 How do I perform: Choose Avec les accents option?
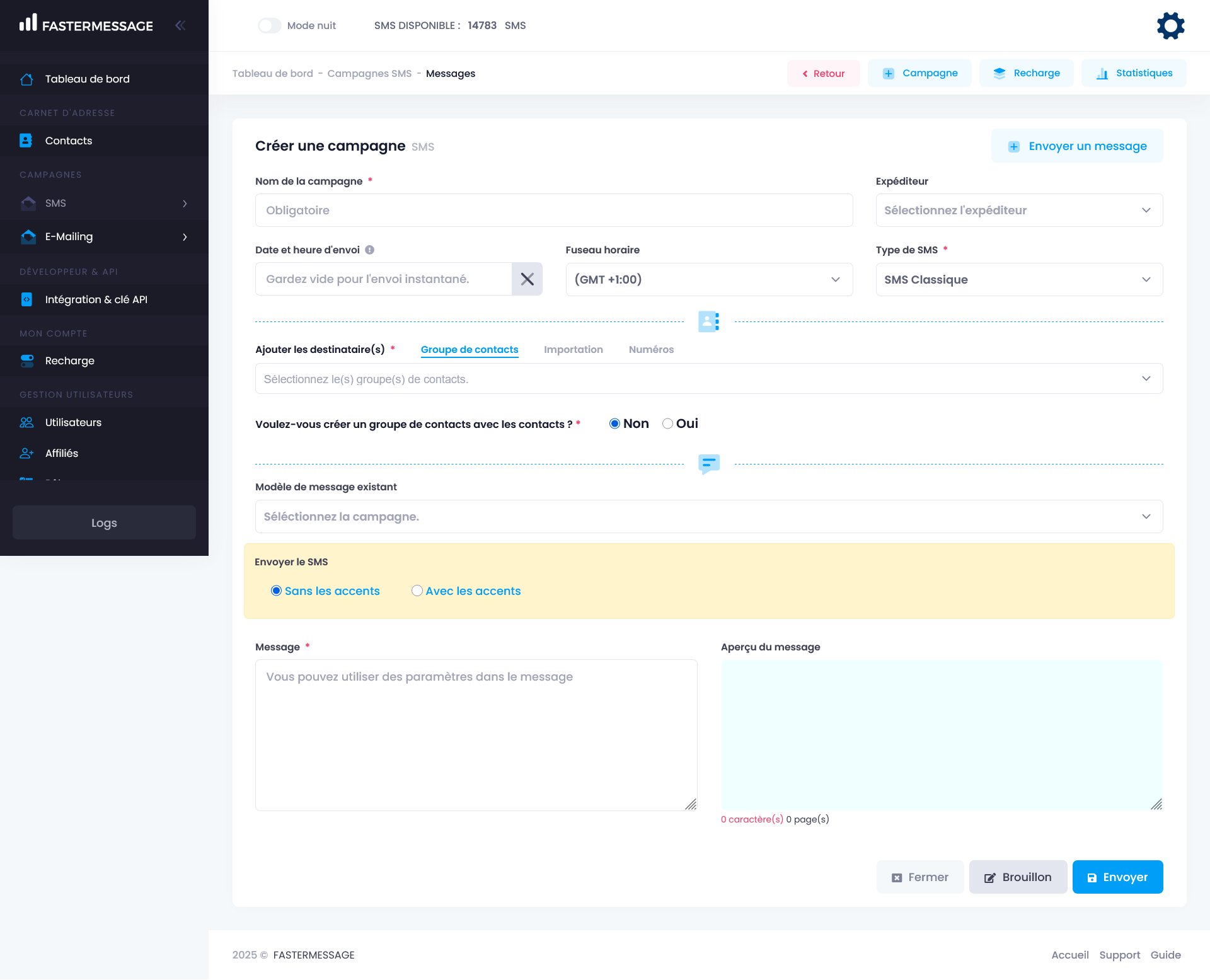coord(417,591)
